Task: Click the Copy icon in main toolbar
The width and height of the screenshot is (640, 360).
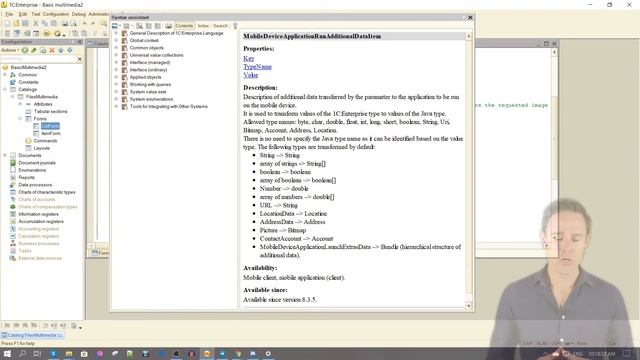Action: (x=44, y=23)
